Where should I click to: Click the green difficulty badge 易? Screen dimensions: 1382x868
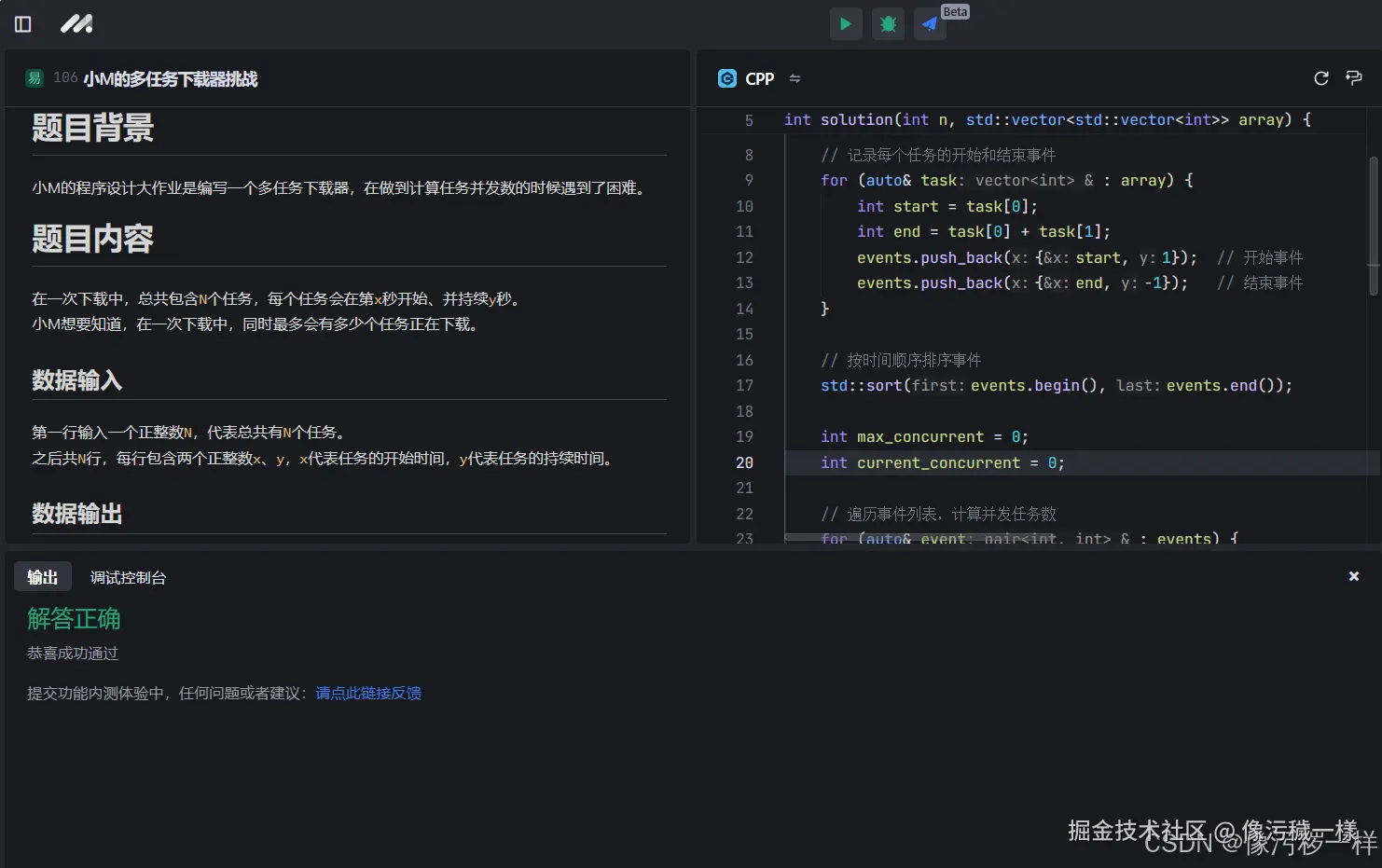tap(35, 78)
